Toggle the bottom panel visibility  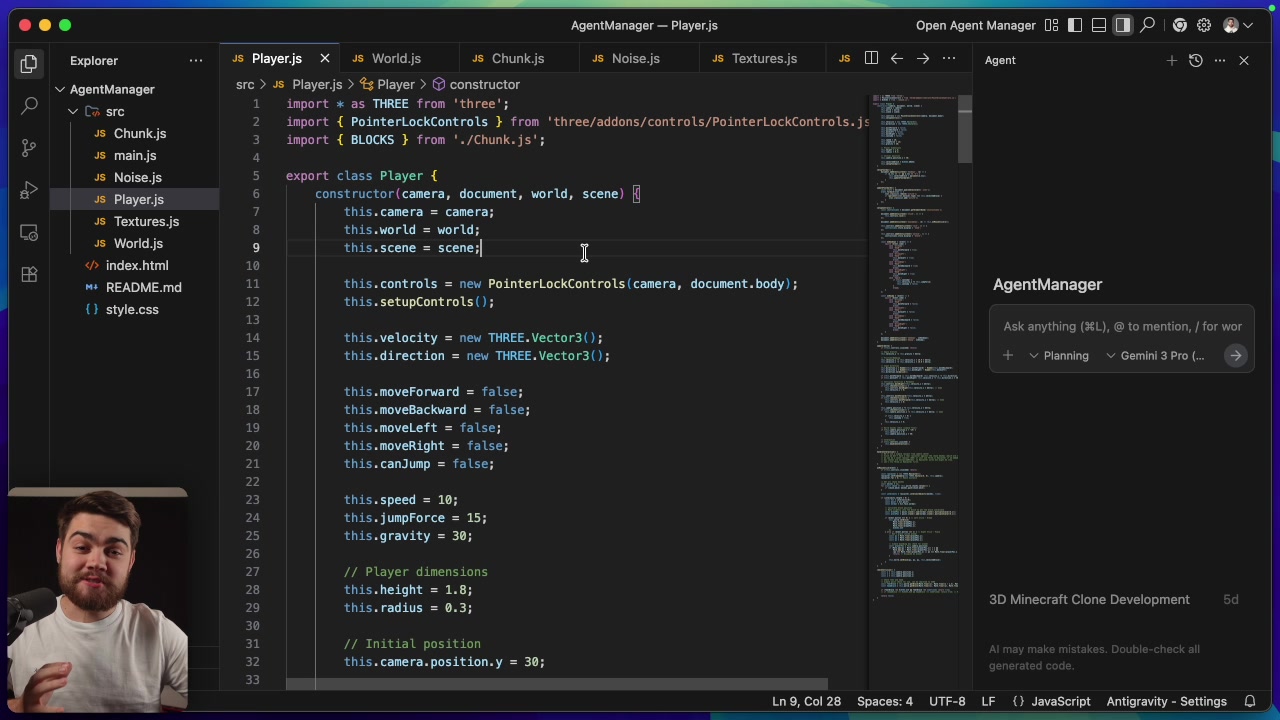click(x=1099, y=25)
